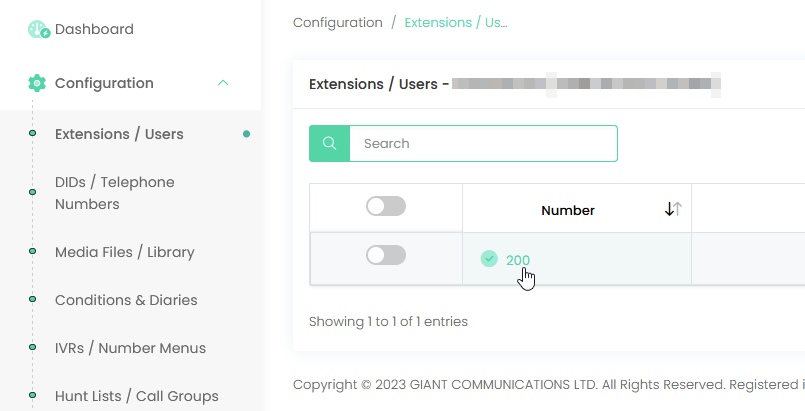Go to Conditions & Diaries section
The width and height of the screenshot is (805, 411).
pos(126,300)
